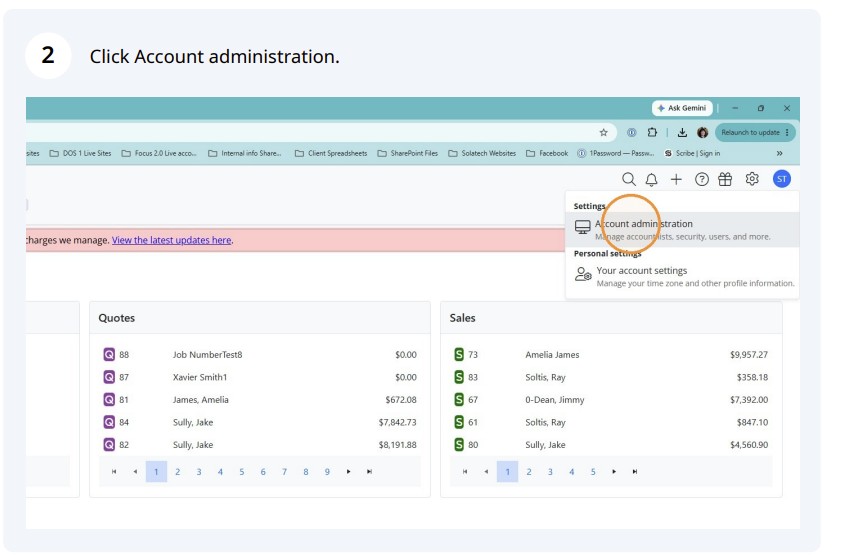Select Your account settings menu item
Screen dimensions: 845x557
click(682, 276)
